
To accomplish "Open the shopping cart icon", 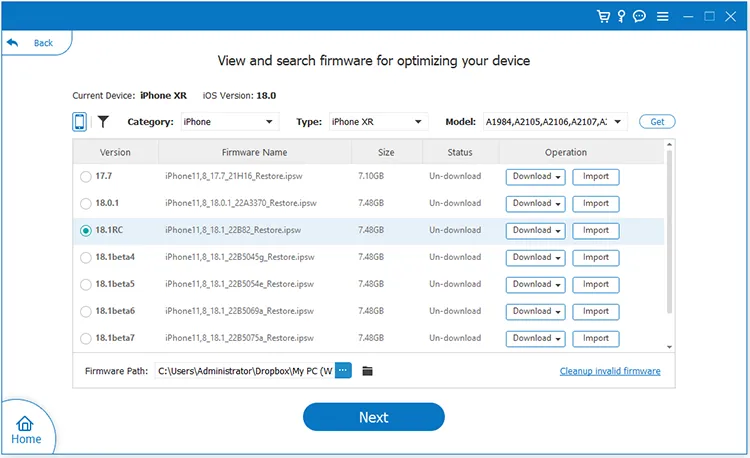I will click(604, 17).
